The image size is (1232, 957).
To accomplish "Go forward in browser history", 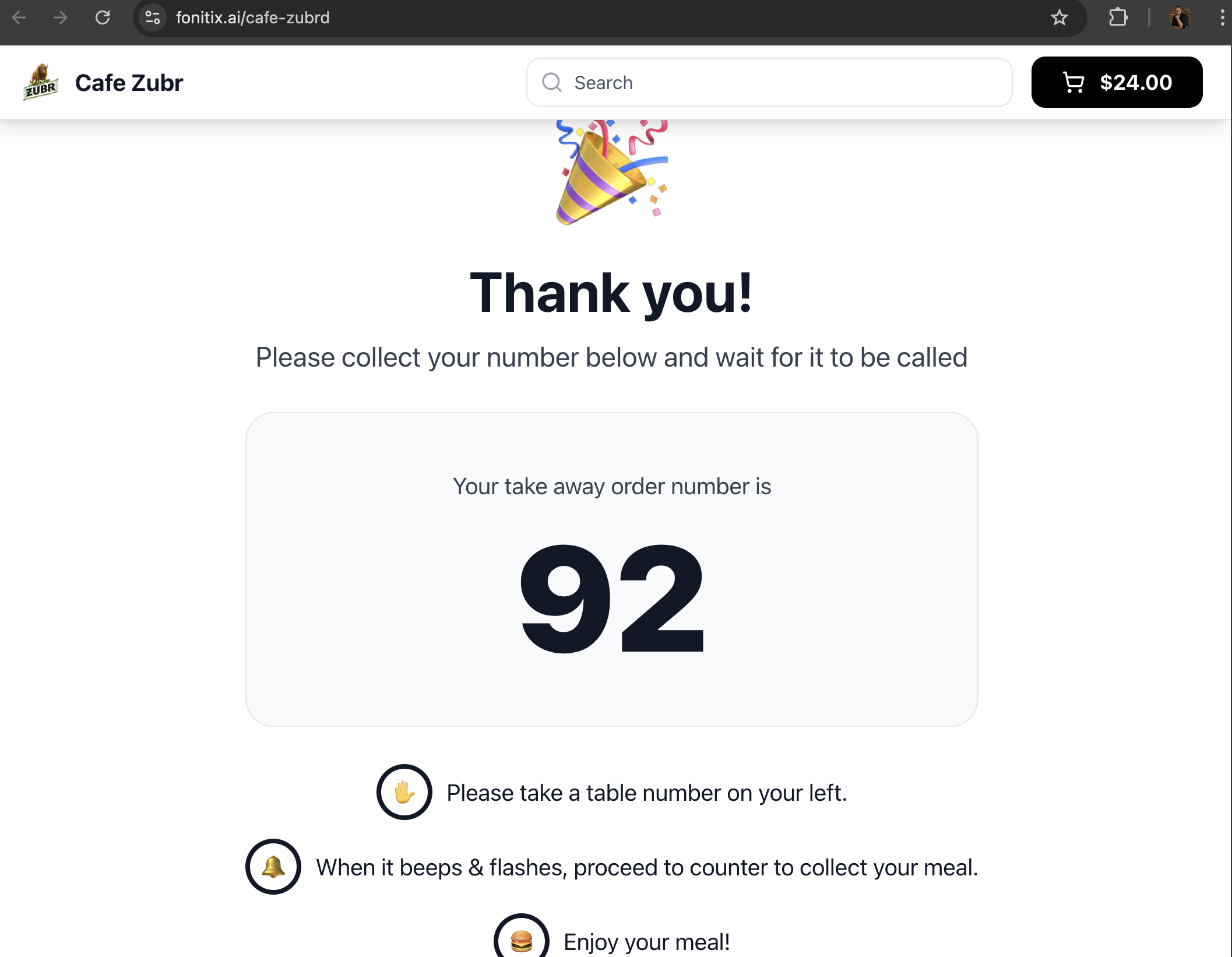I will tap(60, 17).
